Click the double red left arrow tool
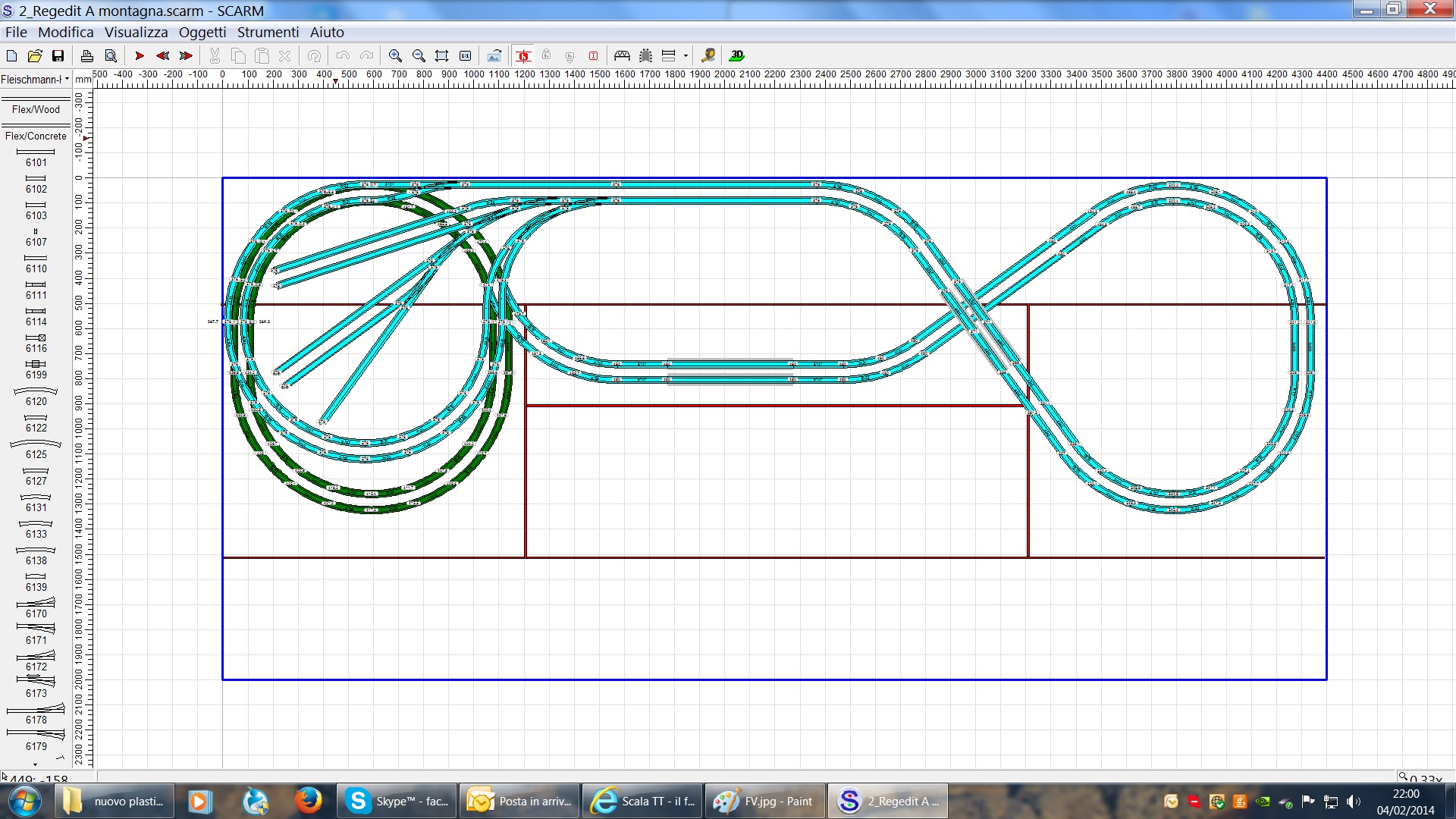Screen dimensions: 1456x819 (162, 56)
